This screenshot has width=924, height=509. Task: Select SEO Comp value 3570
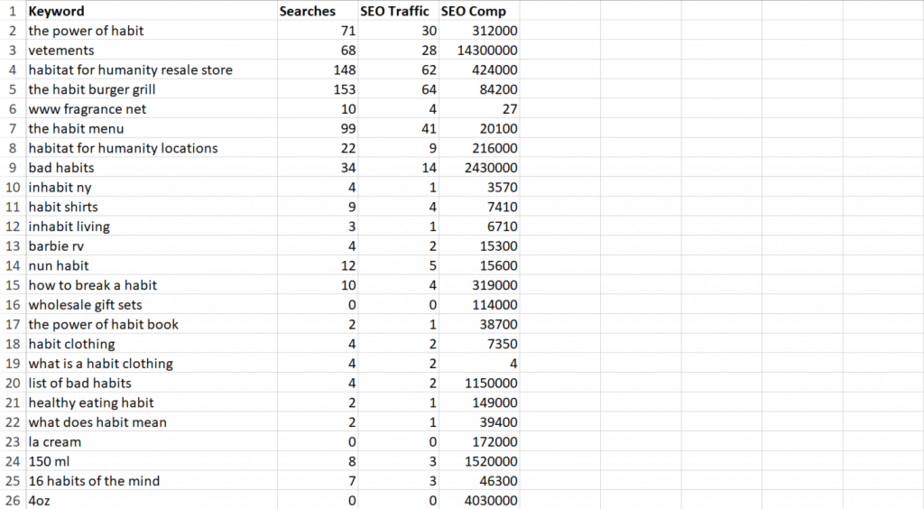click(x=479, y=187)
